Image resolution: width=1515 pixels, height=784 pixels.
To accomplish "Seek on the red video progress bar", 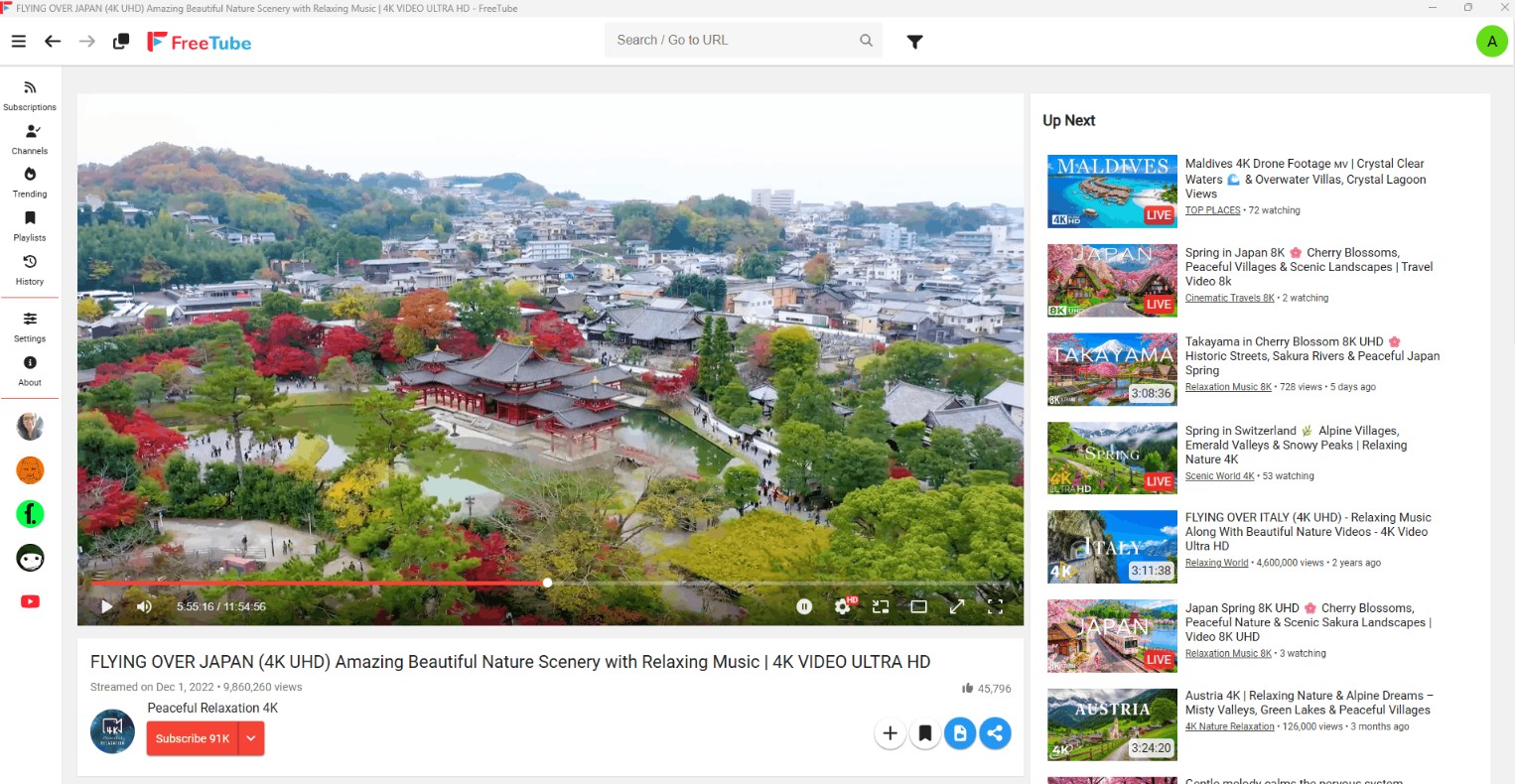I will point(551,583).
